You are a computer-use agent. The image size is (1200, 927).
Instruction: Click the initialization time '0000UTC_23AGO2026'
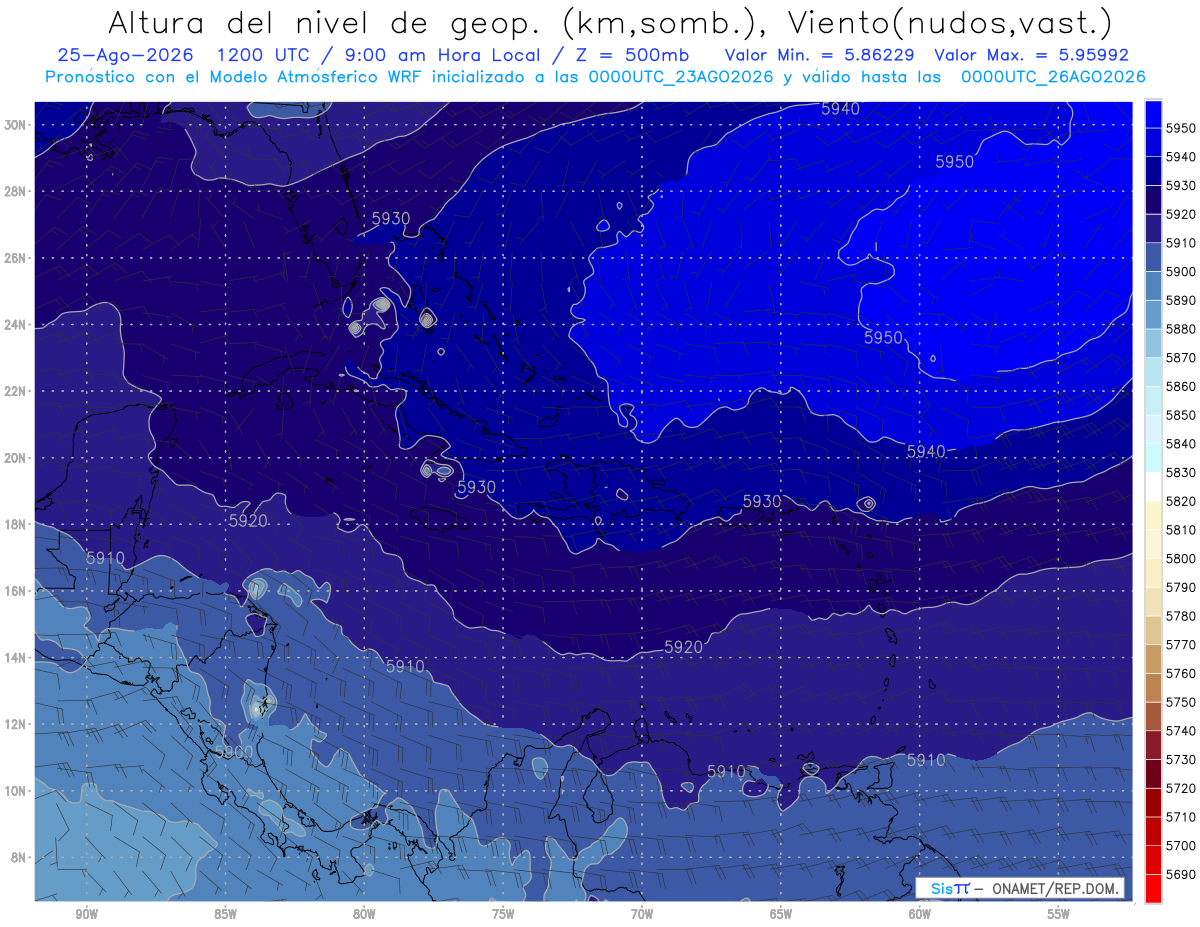point(681,76)
